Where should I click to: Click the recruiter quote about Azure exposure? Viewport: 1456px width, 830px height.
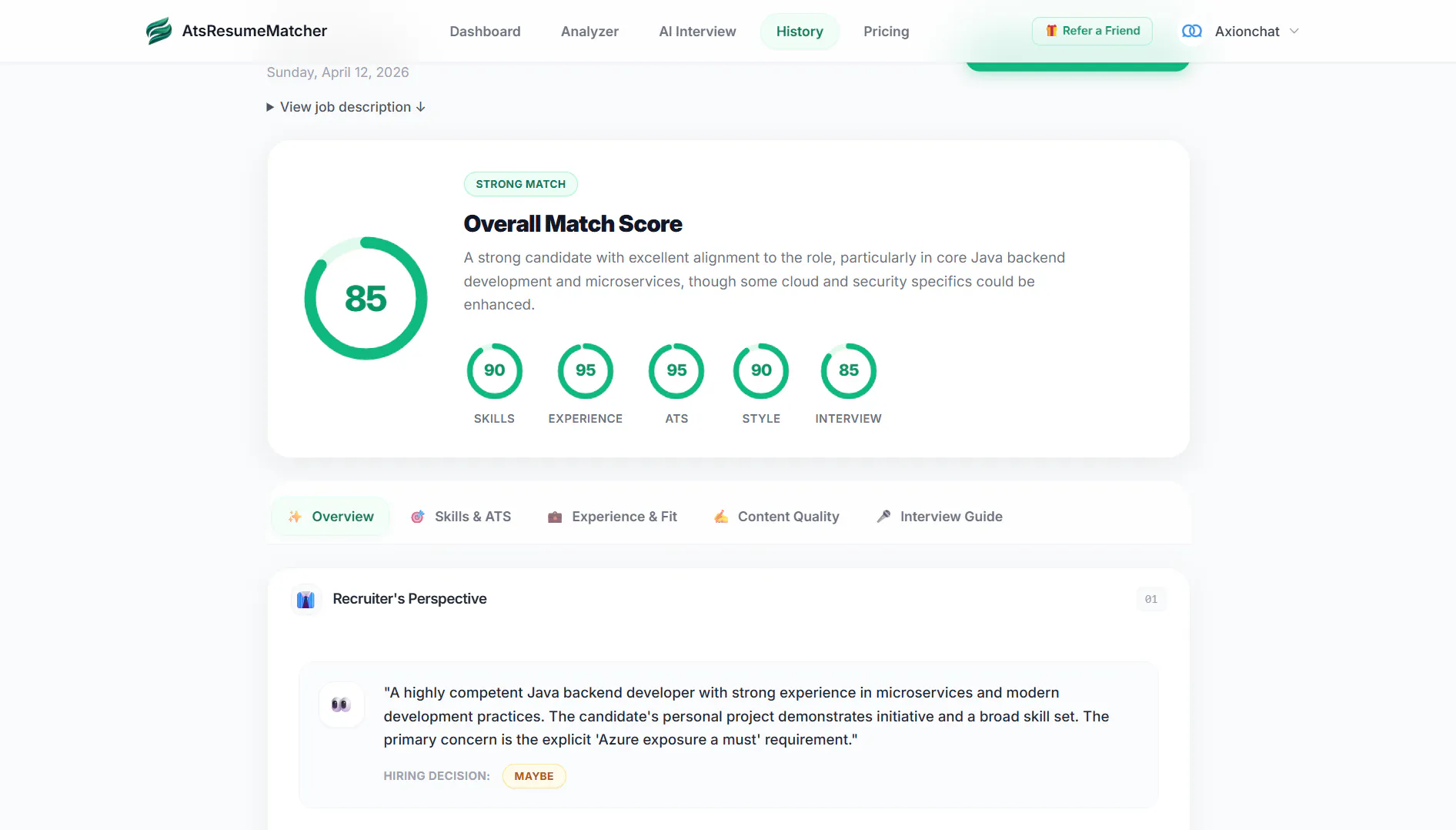746,716
